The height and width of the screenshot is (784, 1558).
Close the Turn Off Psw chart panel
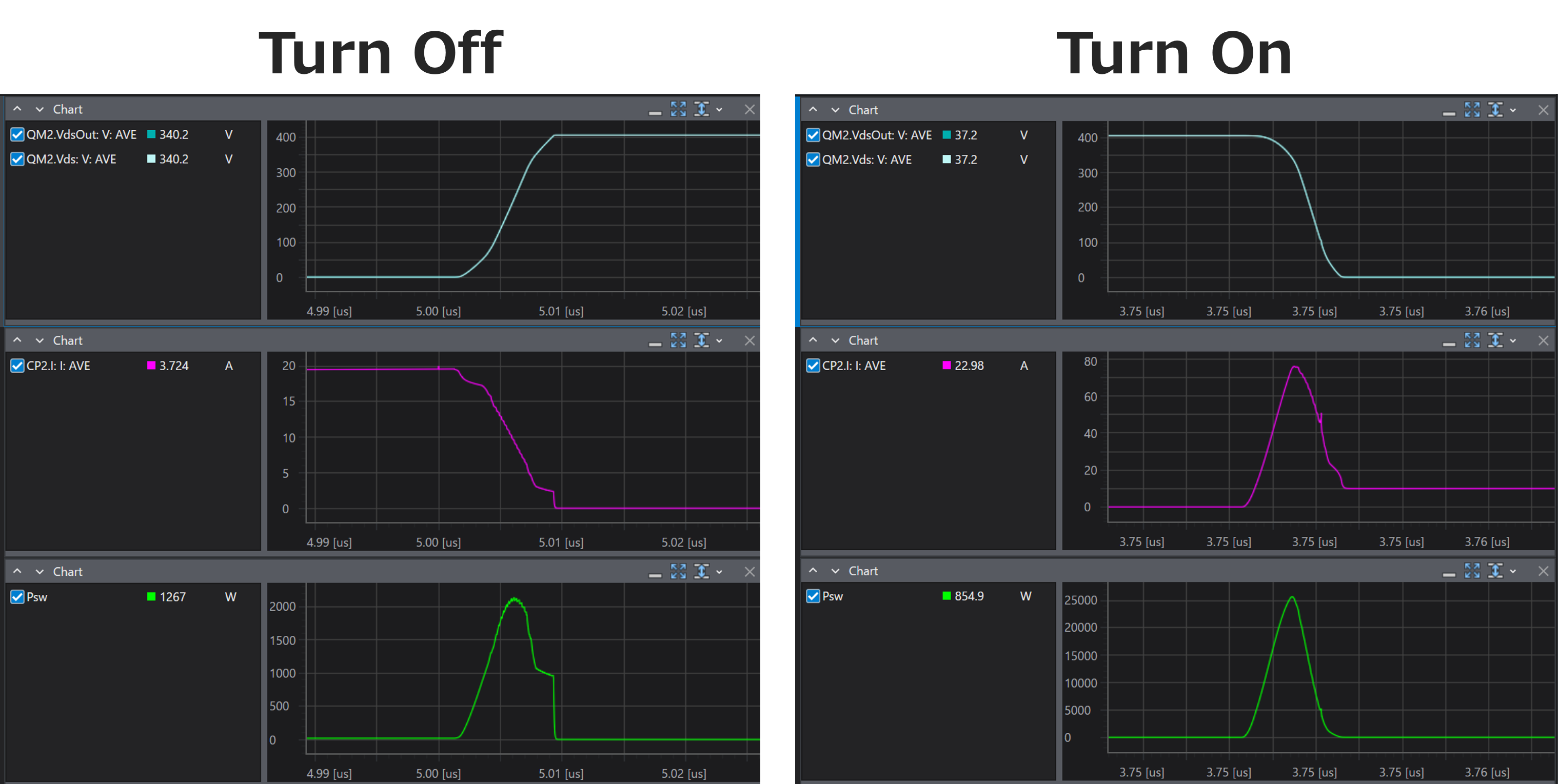[x=750, y=571]
